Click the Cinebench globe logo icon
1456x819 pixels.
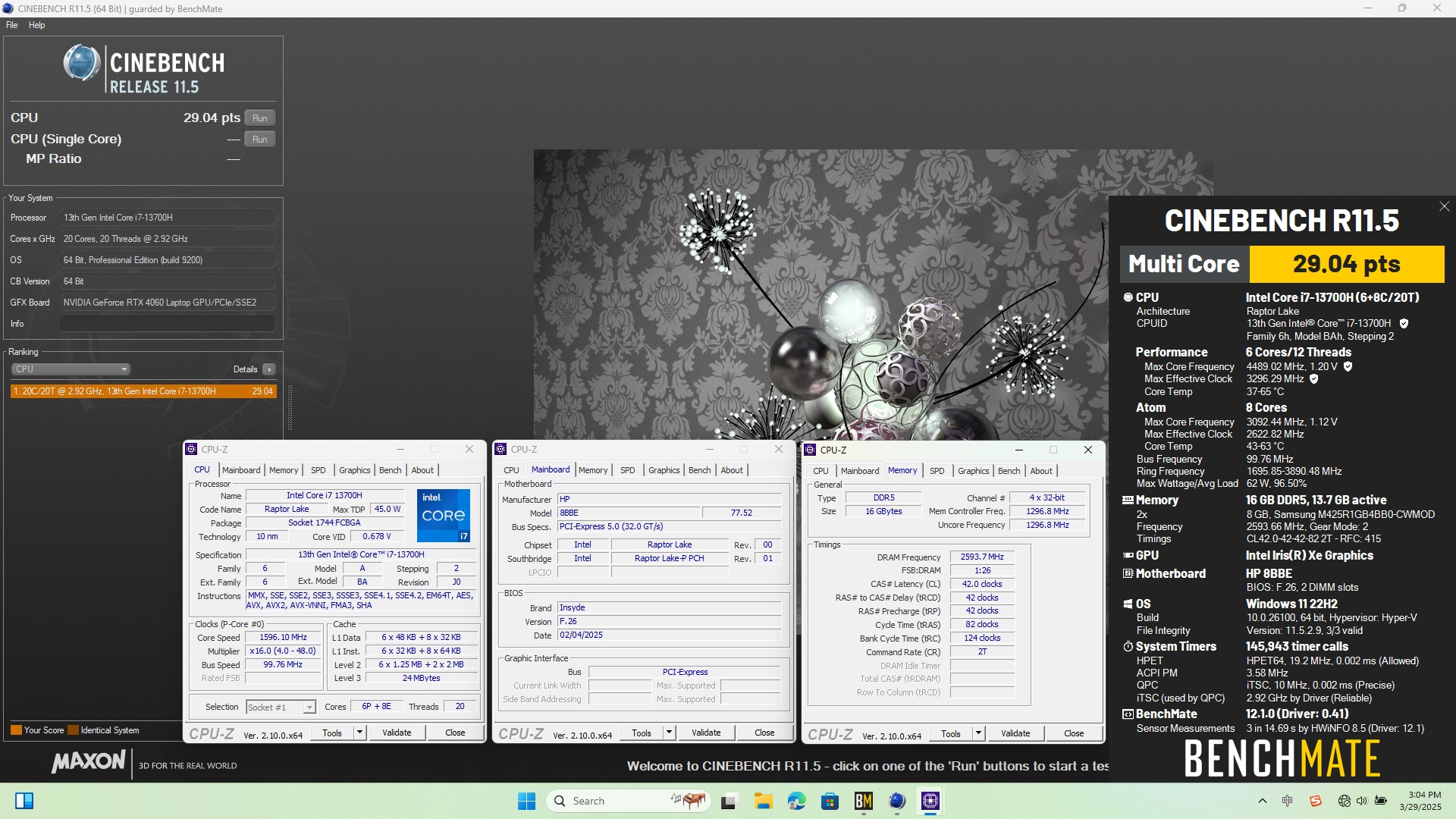click(x=81, y=63)
